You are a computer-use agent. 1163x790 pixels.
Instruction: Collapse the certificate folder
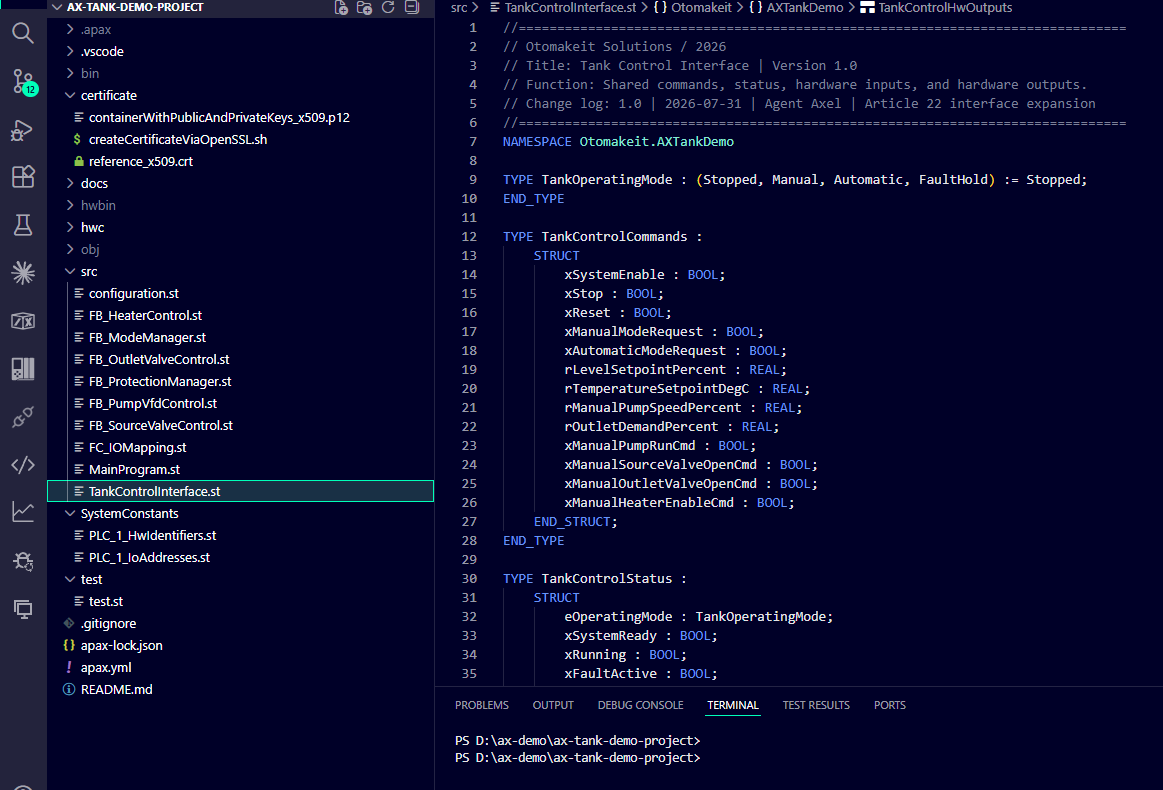click(x=240, y=96)
